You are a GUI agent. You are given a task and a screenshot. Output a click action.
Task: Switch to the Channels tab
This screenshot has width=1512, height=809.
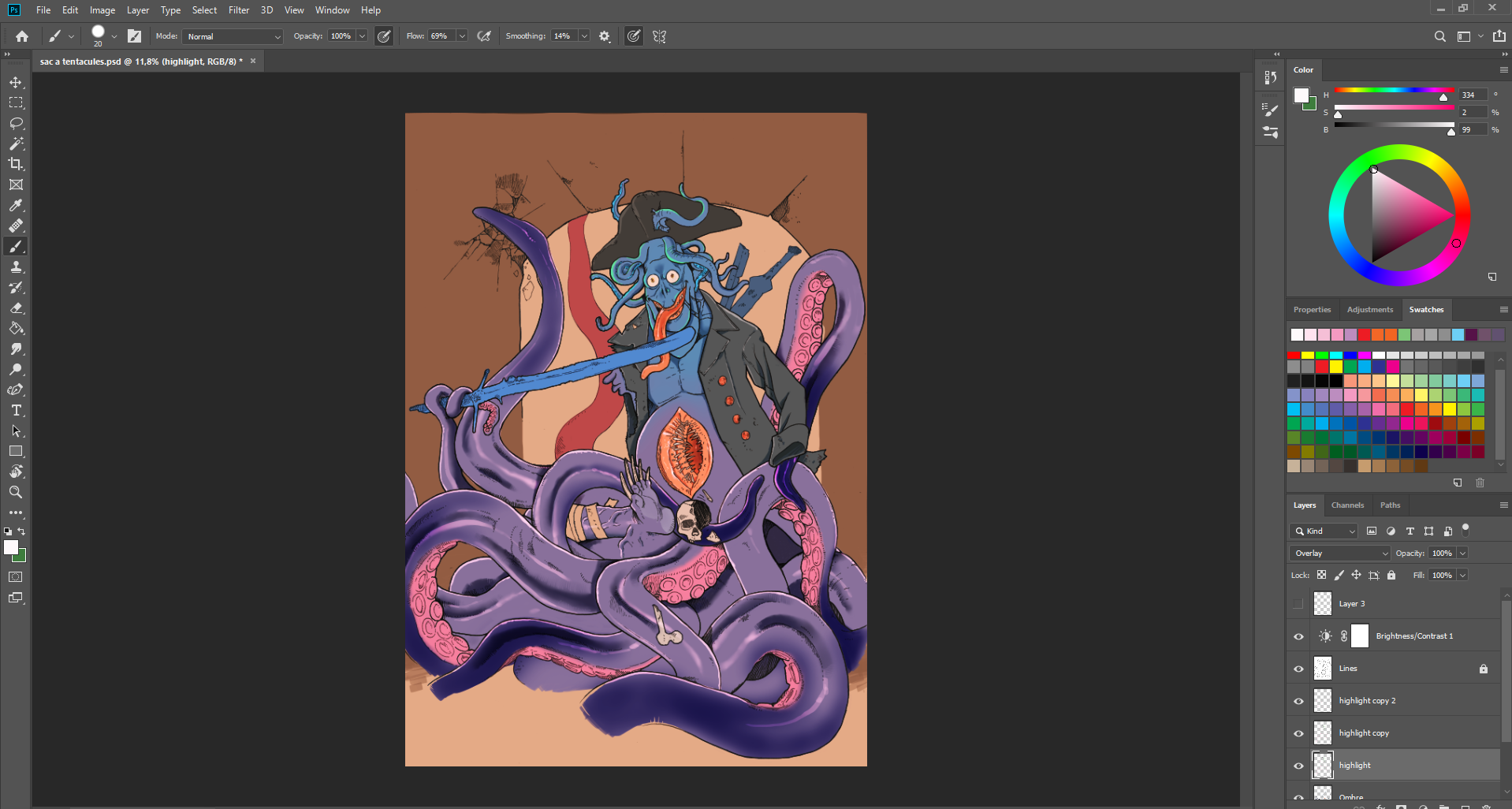point(1347,505)
